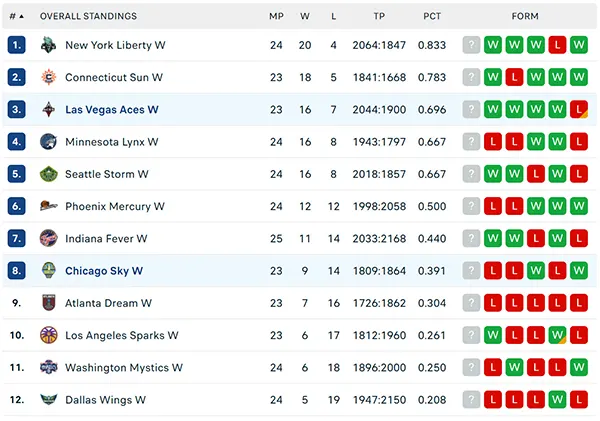The width and height of the screenshot is (600, 421).
Task: Click the Dallas Wings team logo
Action: pyautogui.click(x=49, y=400)
